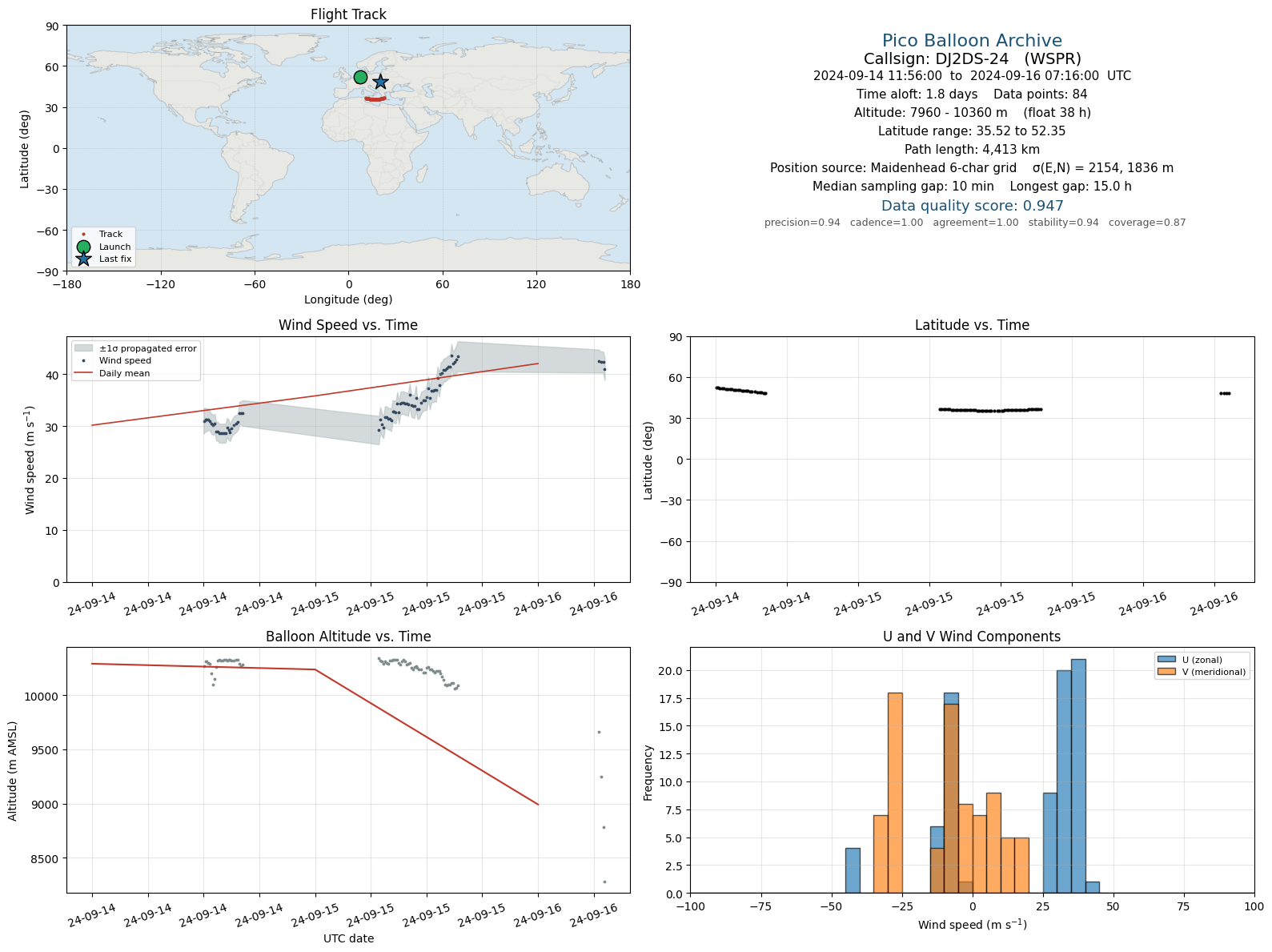Screen dimensions: 1272x952
Task: Click the "17.5" frequency axis tick label
Action: (x=672, y=698)
